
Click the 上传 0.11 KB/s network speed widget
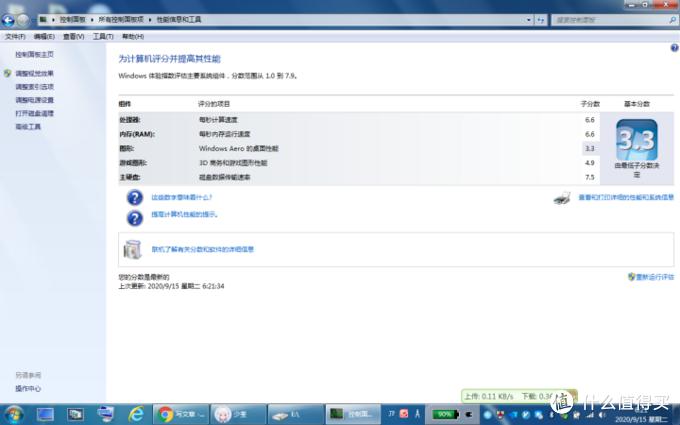click(x=519, y=396)
